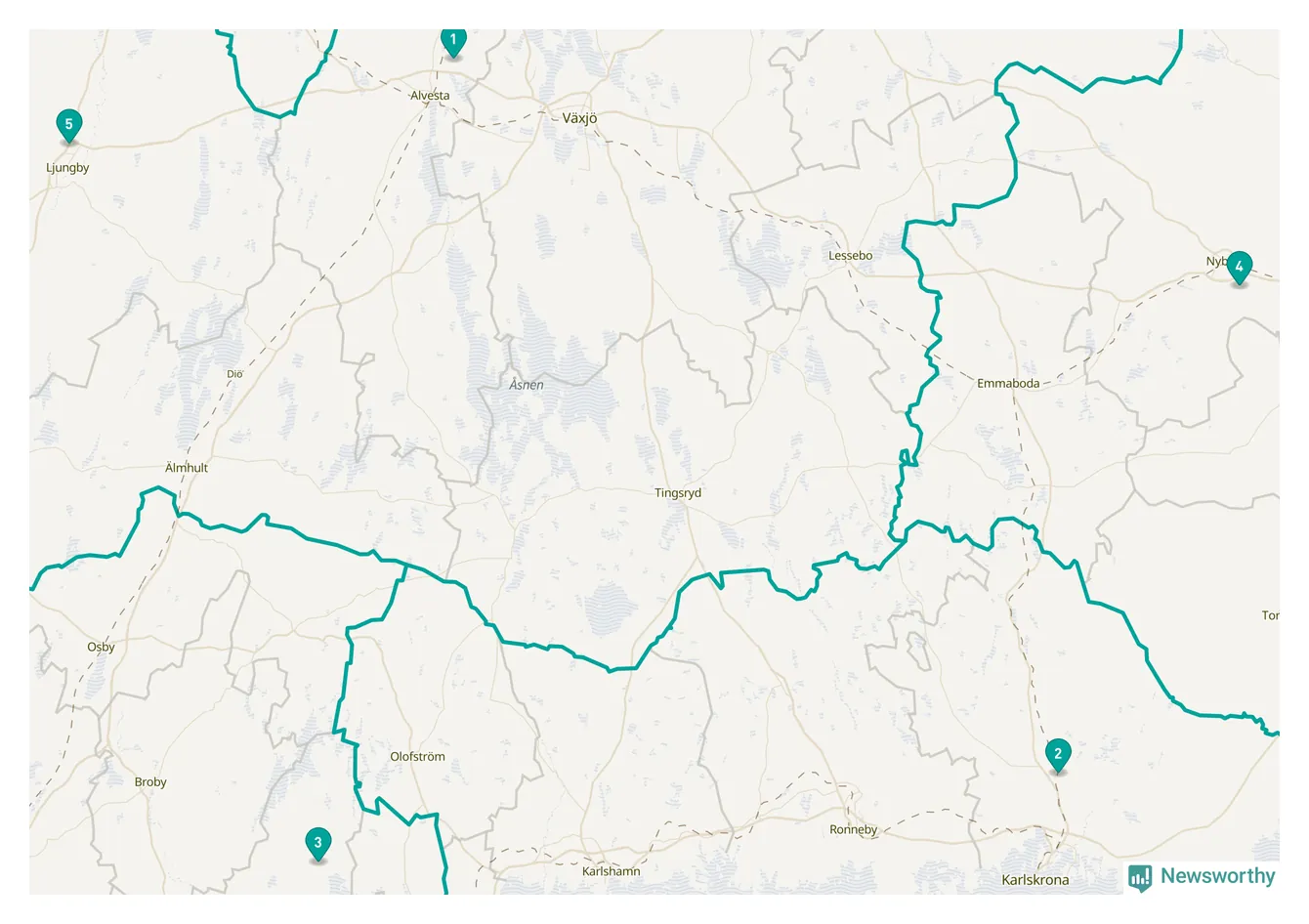Click map marker number 5

click(x=68, y=125)
